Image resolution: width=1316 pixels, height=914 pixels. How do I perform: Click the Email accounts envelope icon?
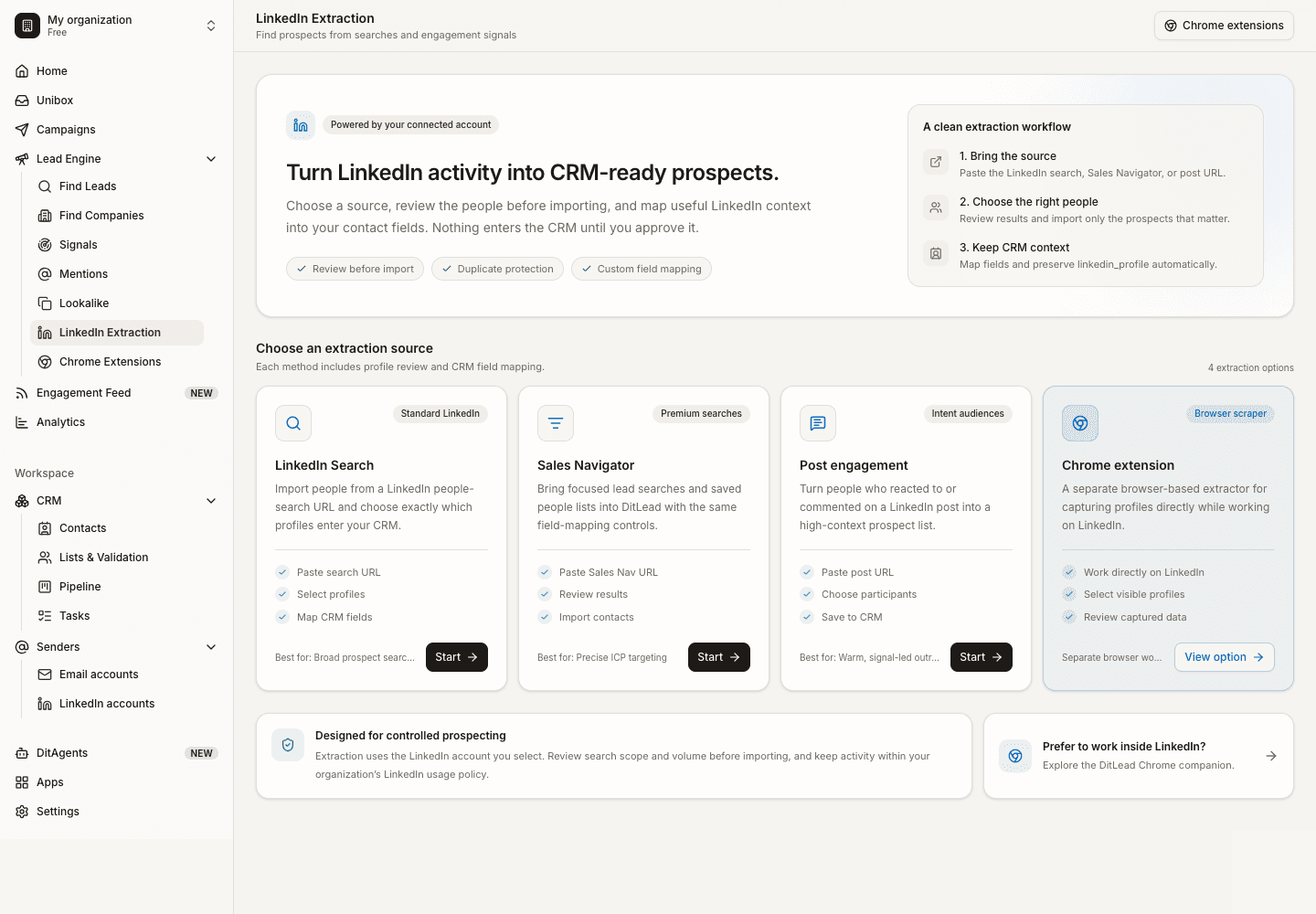tap(45, 675)
